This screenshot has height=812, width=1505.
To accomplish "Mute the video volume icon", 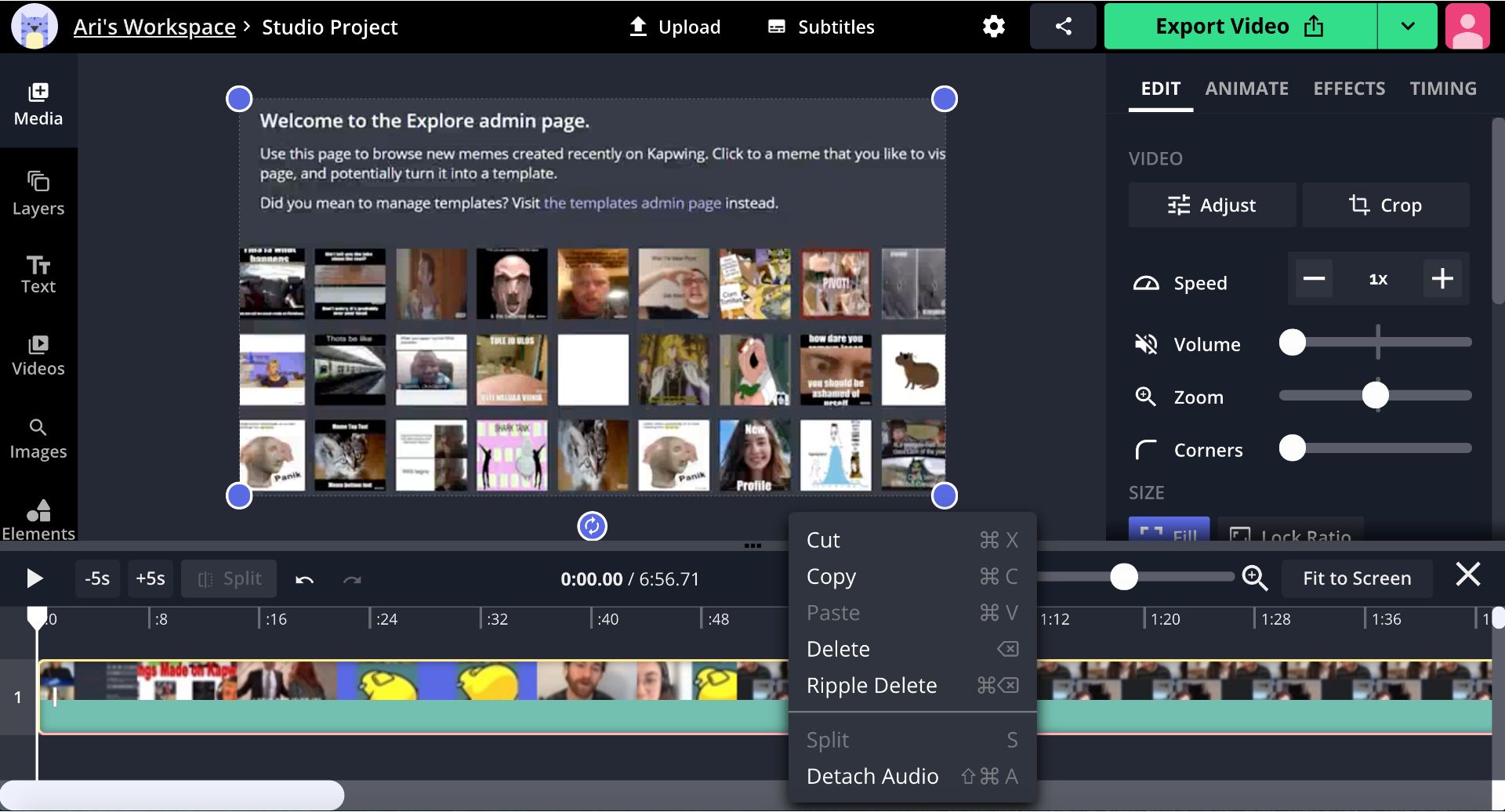I will (1145, 344).
